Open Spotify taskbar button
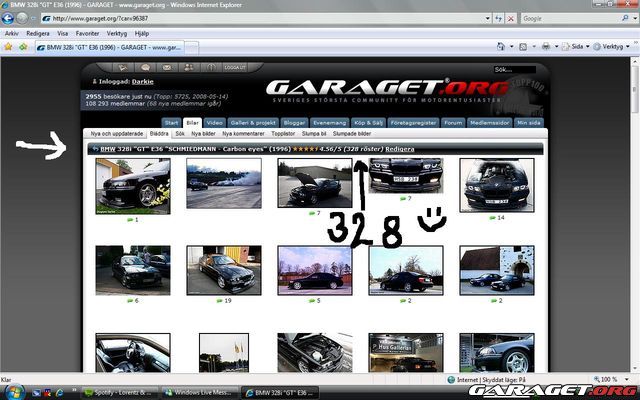 pos(120,393)
